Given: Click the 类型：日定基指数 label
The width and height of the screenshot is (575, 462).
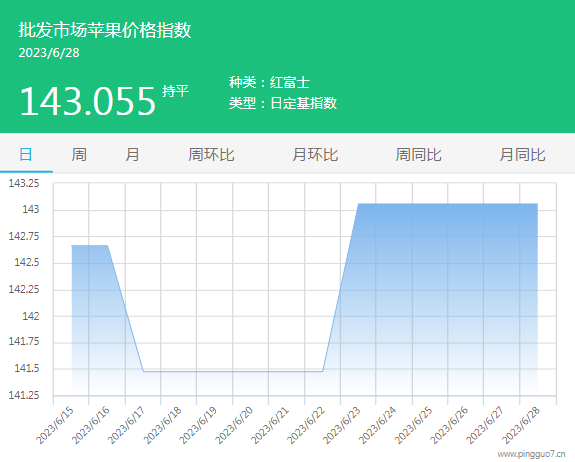Looking at the screenshot, I should pyautogui.click(x=283, y=103).
